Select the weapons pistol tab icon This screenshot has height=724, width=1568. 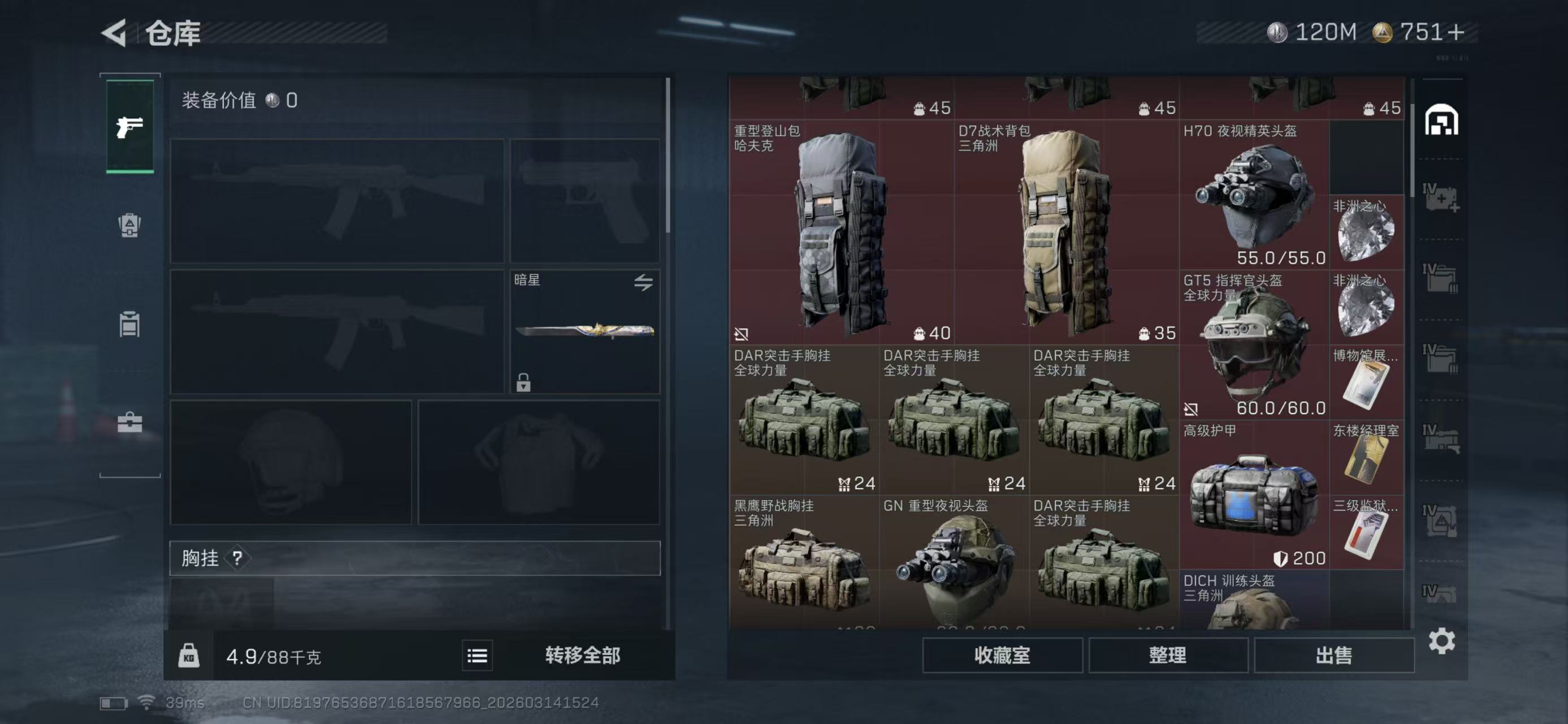tap(129, 127)
